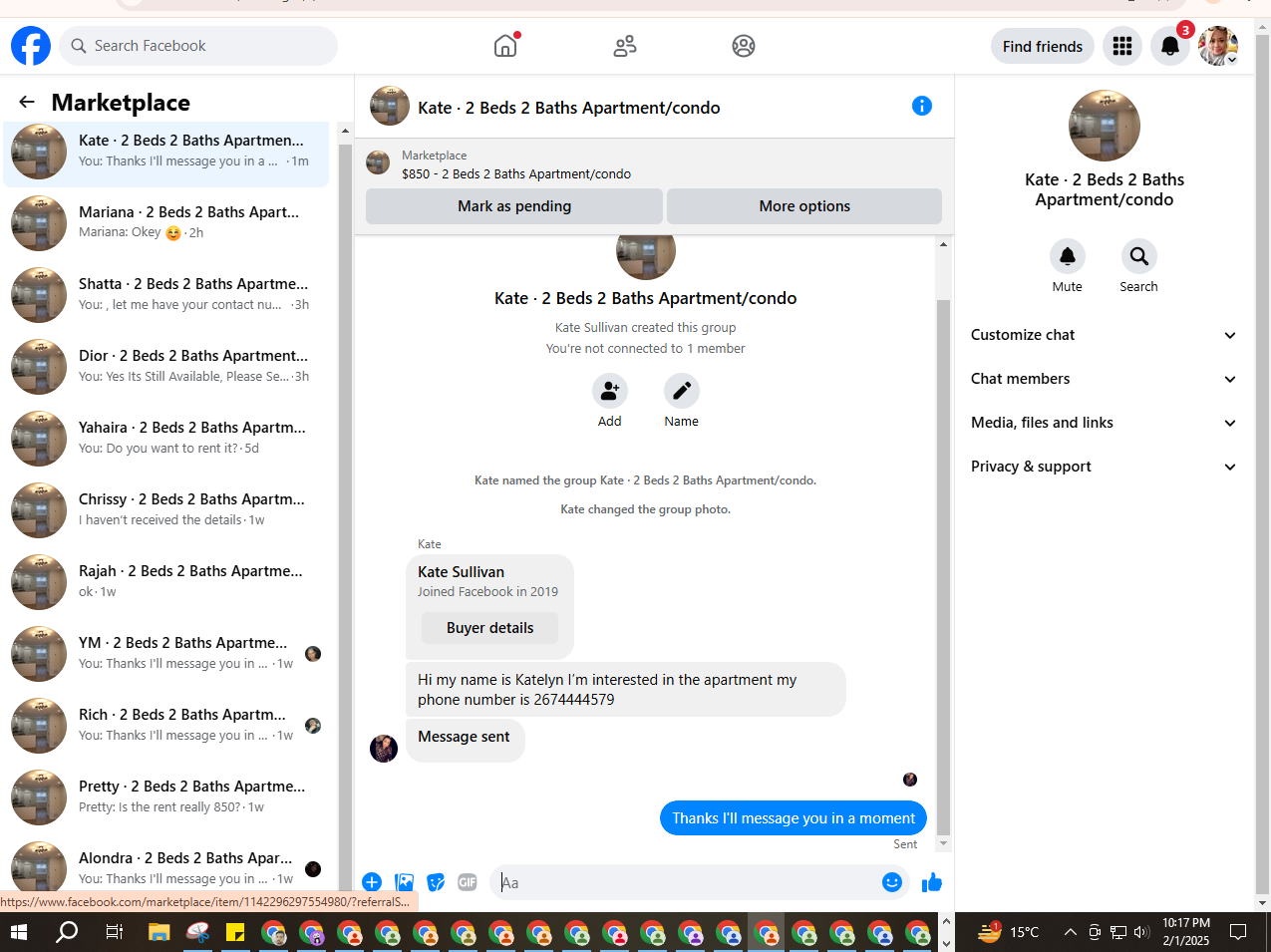Image resolution: width=1271 pixels, height=952 pixels.
Task: Show hidden system tray icons chevron
Action: pyautogui.click(x=1071, y=932)
